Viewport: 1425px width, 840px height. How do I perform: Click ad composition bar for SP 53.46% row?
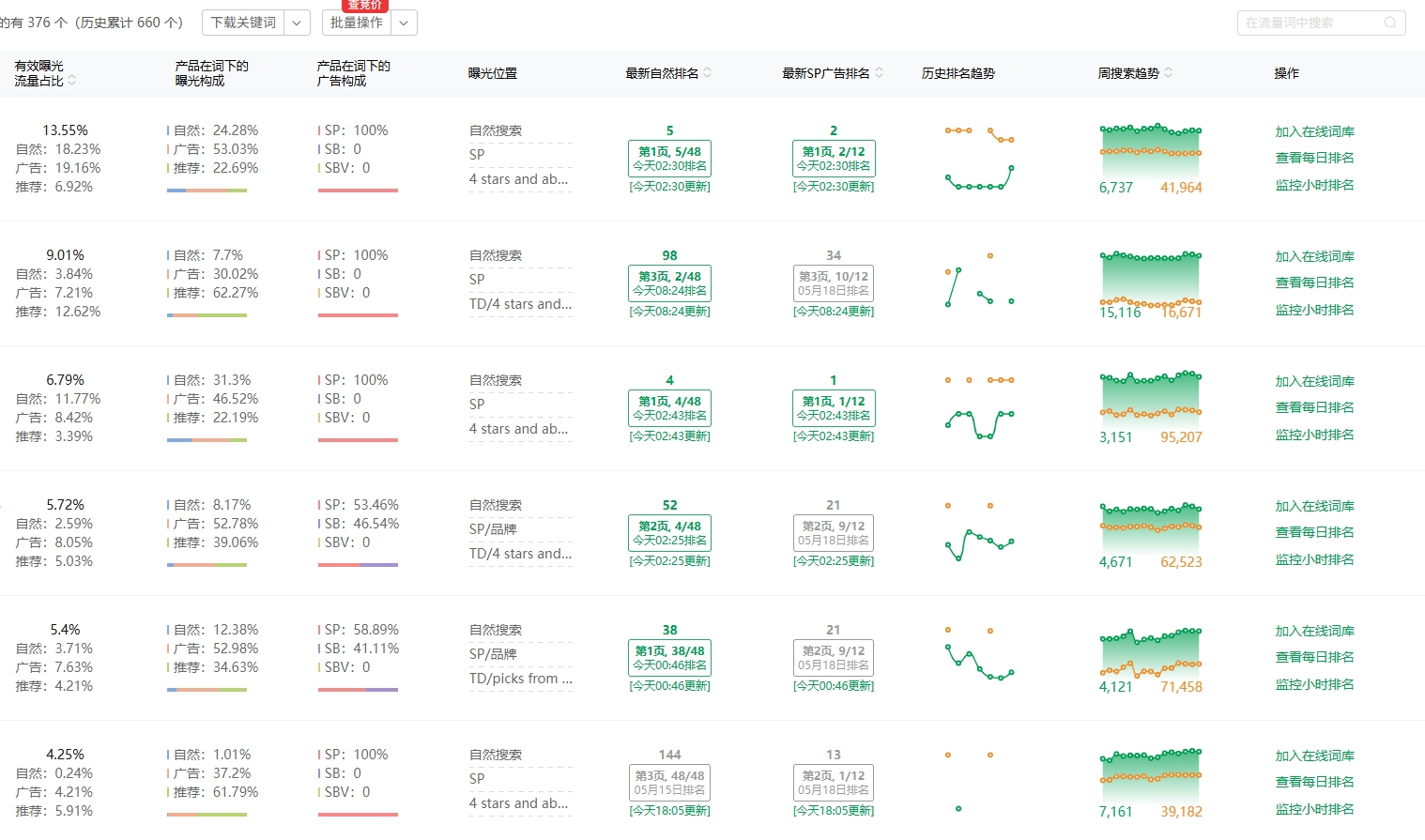point(358,565)
